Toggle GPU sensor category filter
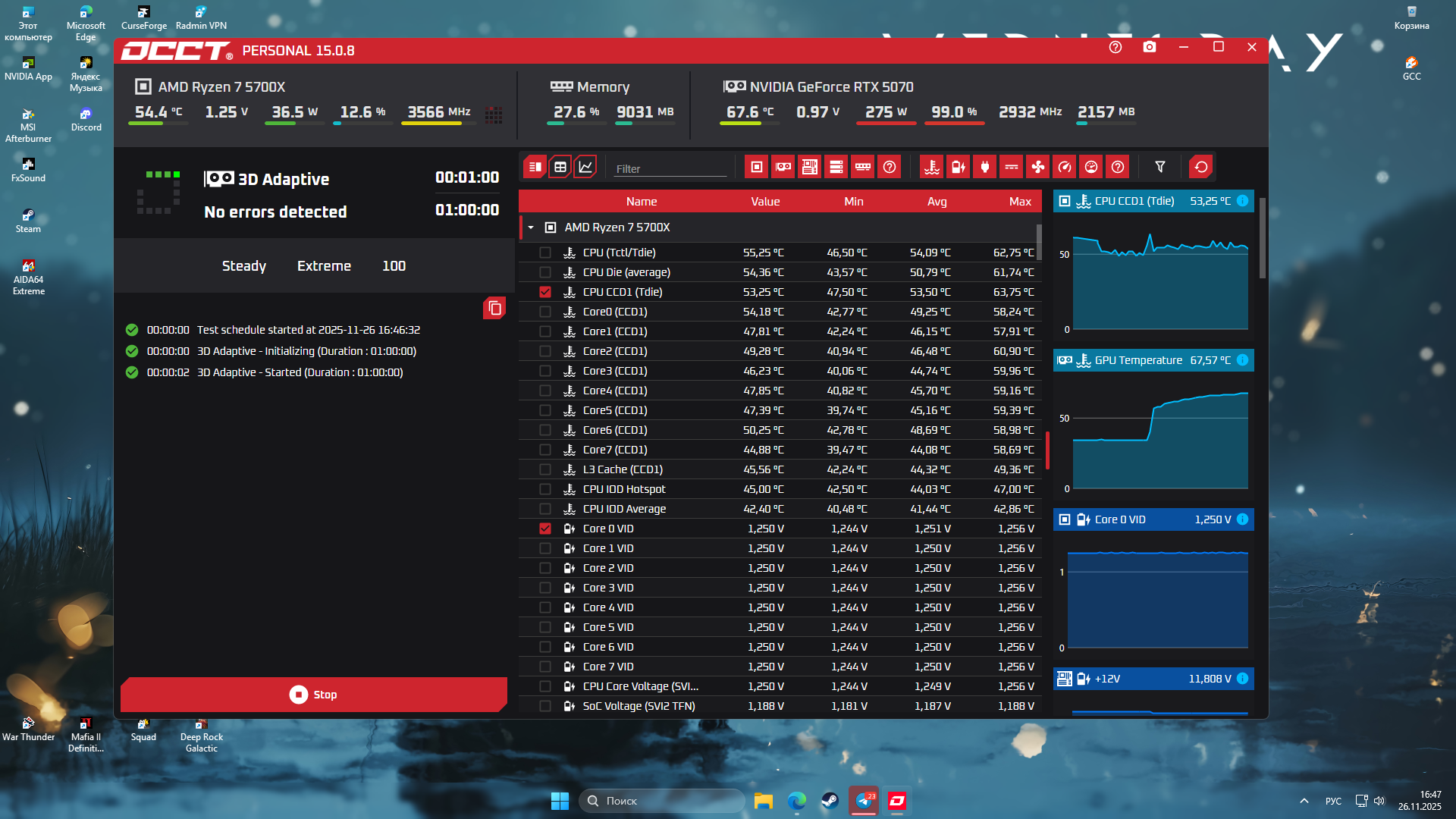This screenshot has width=1456, height=819. [x=783, y=167]
